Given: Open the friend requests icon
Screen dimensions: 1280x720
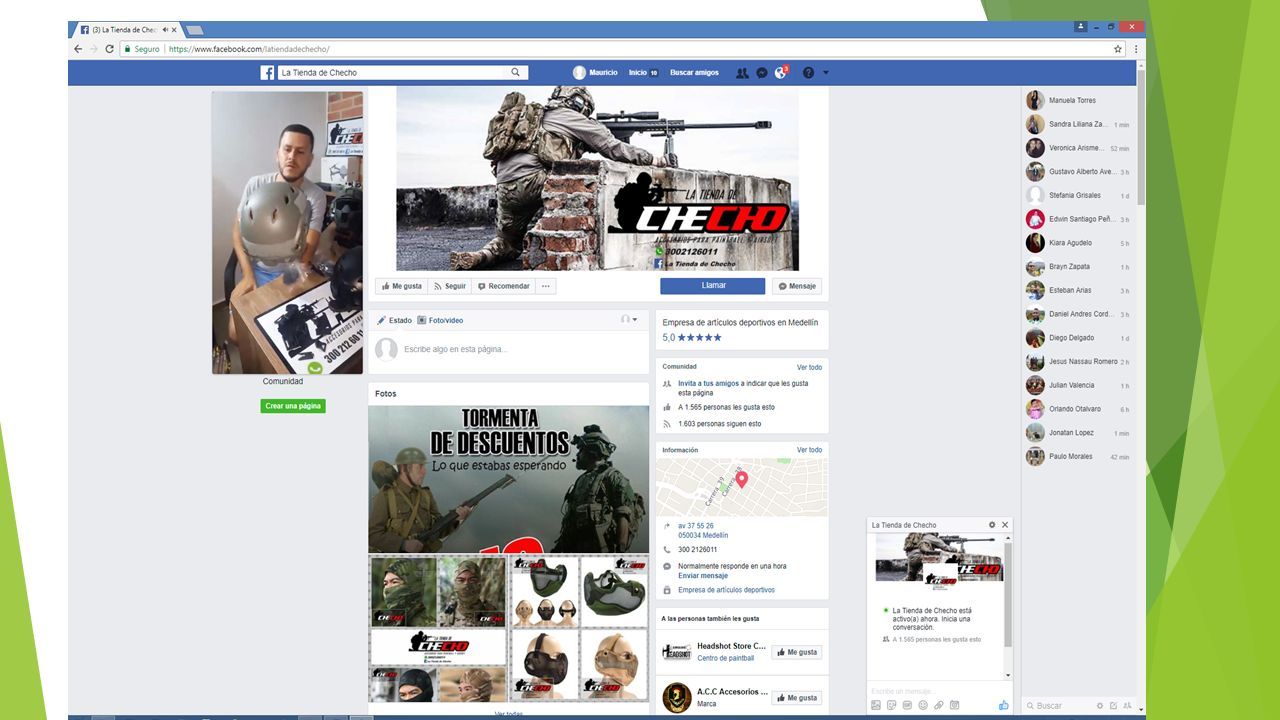Looking at the screenshot, I should pos(742,73).
